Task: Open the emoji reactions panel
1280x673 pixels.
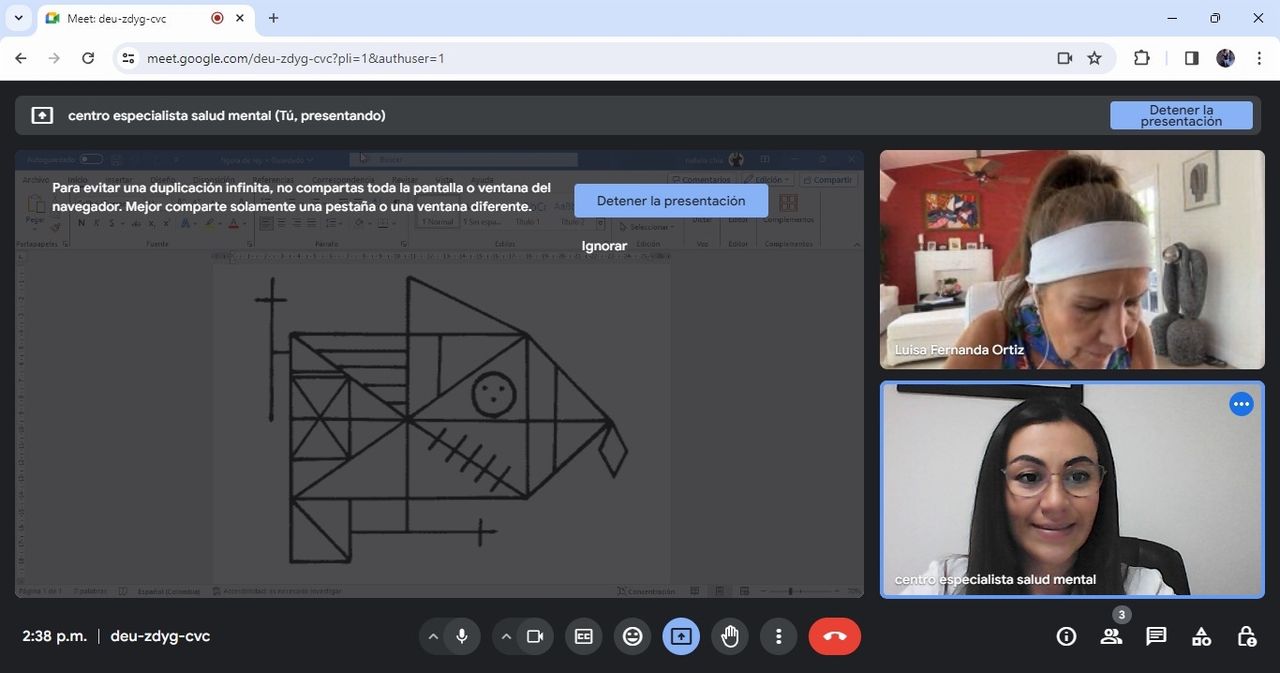Action: [x=632, y=636]
